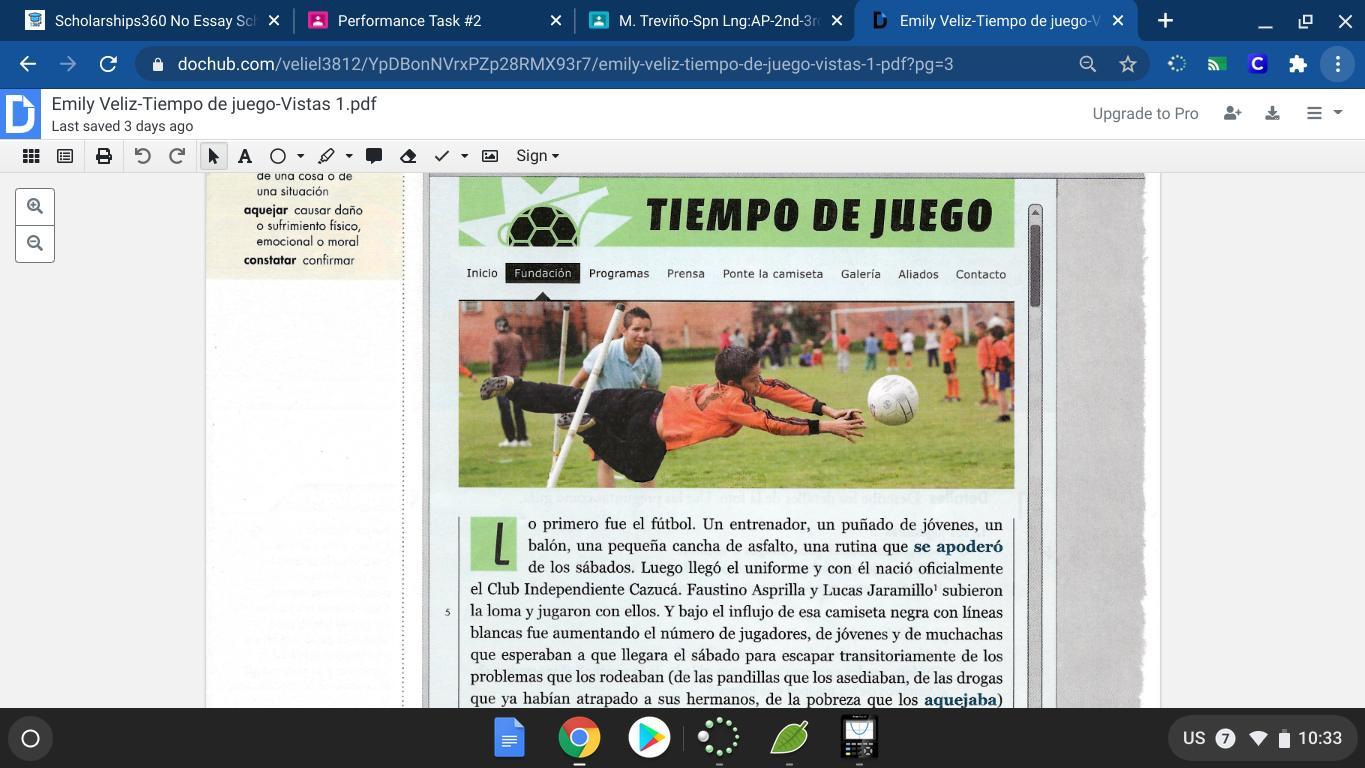Viewport: 1365px width, 768px height.
Task: Click the Fundación menu item in document
Action: (542, 273)
